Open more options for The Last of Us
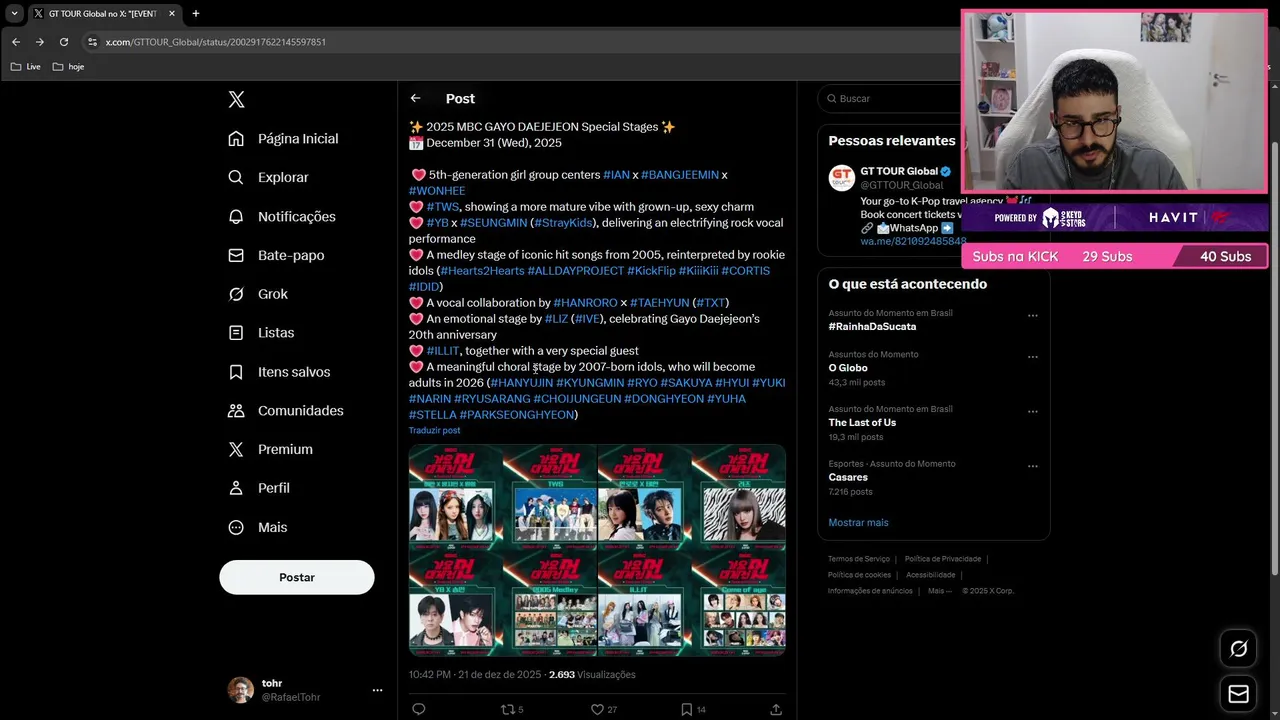The image size is (1280, 720). [1033, 412]
